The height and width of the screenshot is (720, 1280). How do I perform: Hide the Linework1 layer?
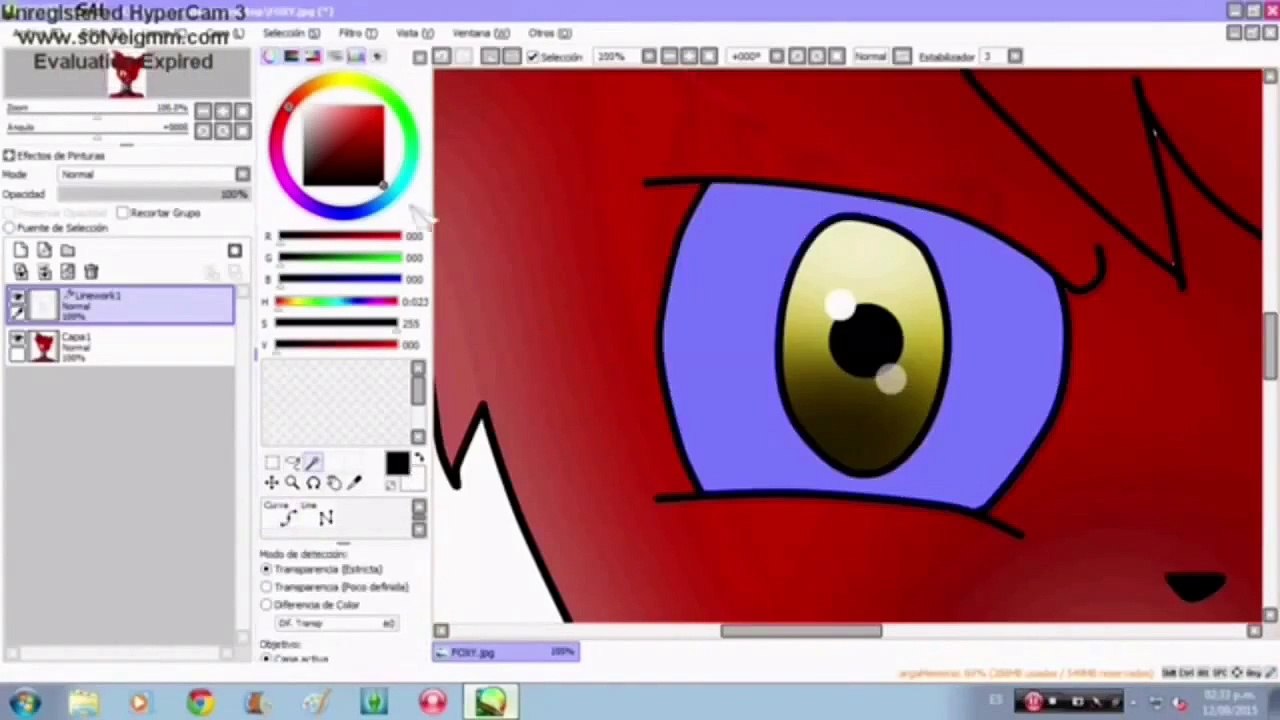point(17,297)
